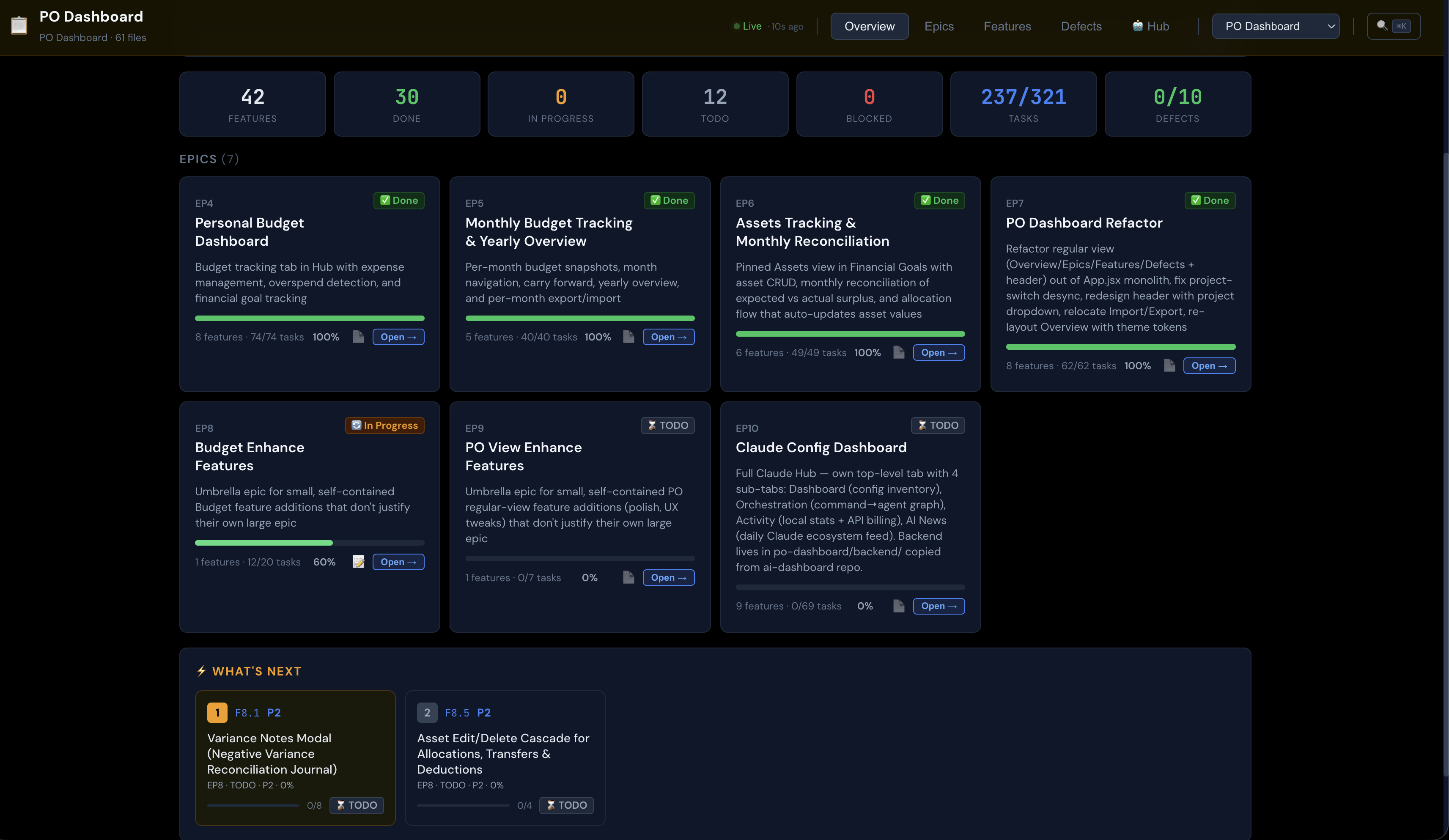
Task: Click the EP8 60% progress bar
Action: click(x=309, y=543)
